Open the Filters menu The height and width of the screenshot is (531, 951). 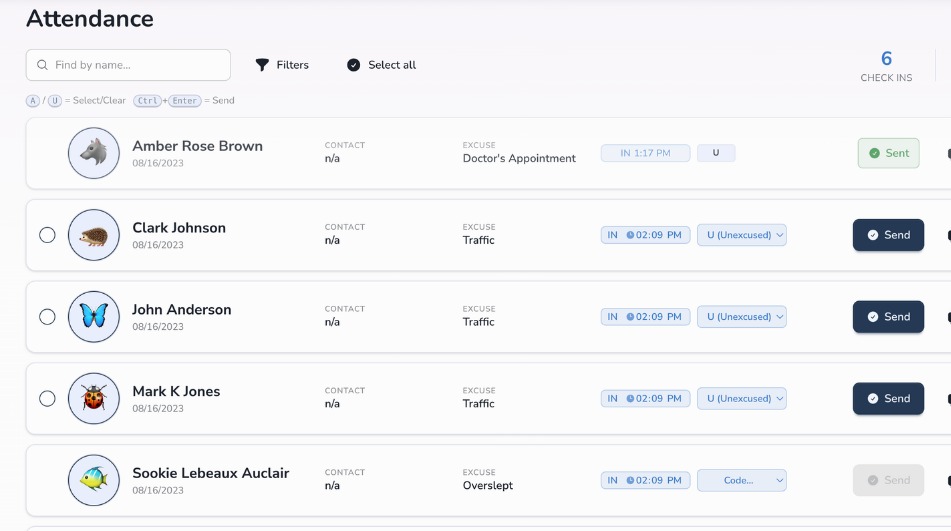click(x=282, y=65)
